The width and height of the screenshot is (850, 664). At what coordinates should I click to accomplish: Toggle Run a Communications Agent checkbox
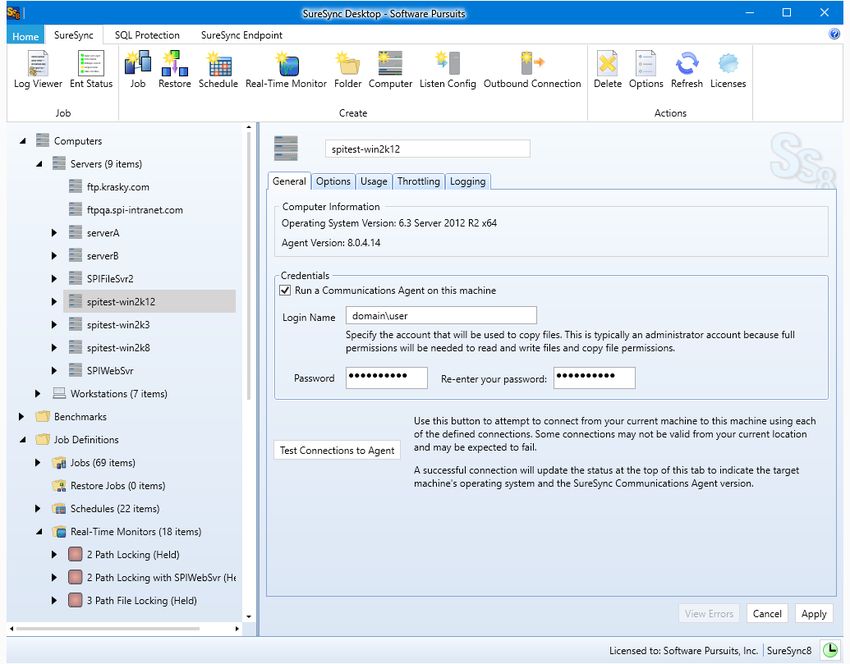(x=285, y=291)
